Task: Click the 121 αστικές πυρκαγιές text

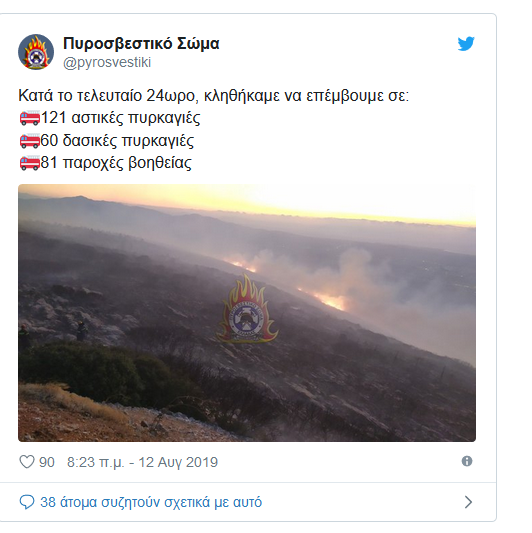Action: [x=121, y=118]
